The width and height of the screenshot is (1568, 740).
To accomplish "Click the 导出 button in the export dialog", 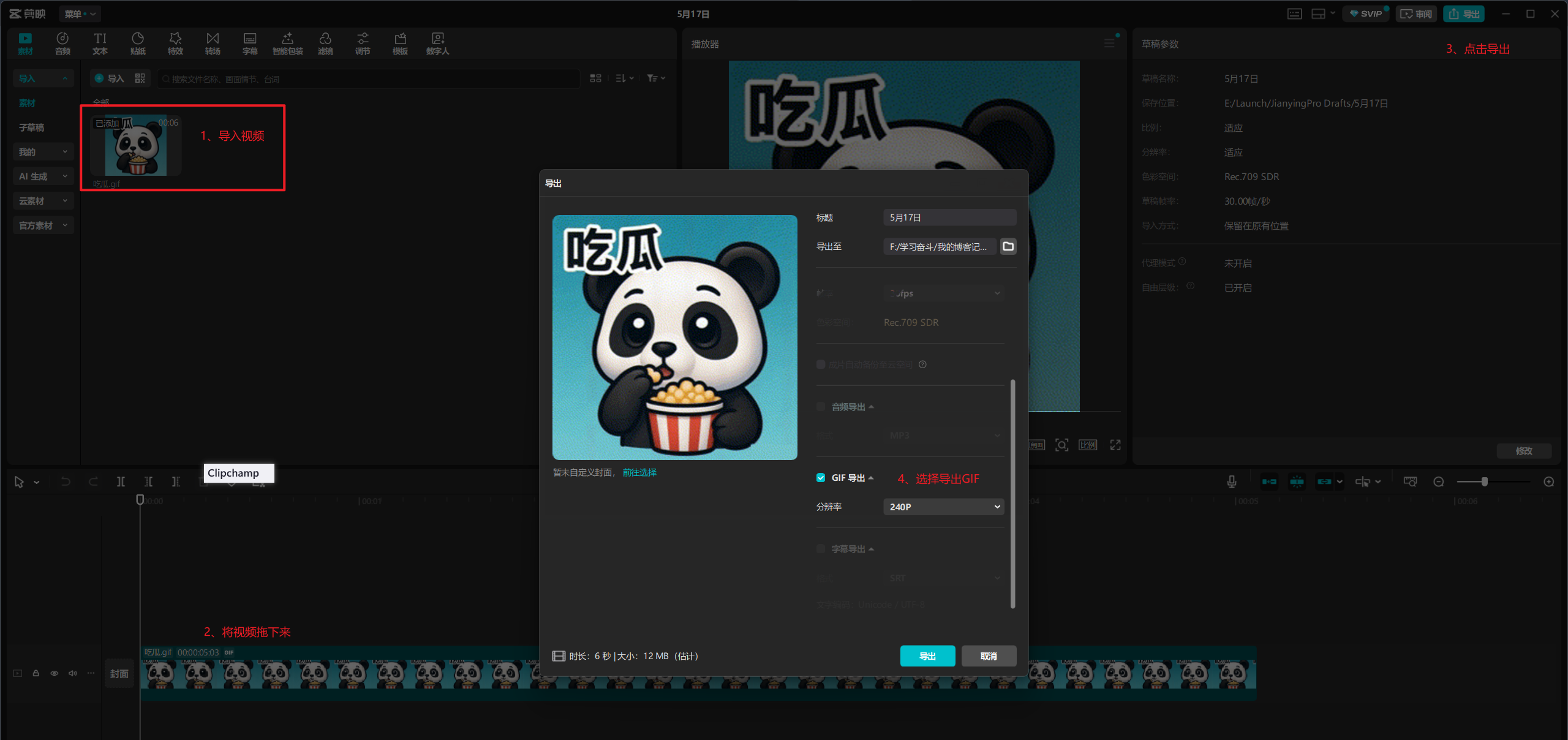I will 927,656.
